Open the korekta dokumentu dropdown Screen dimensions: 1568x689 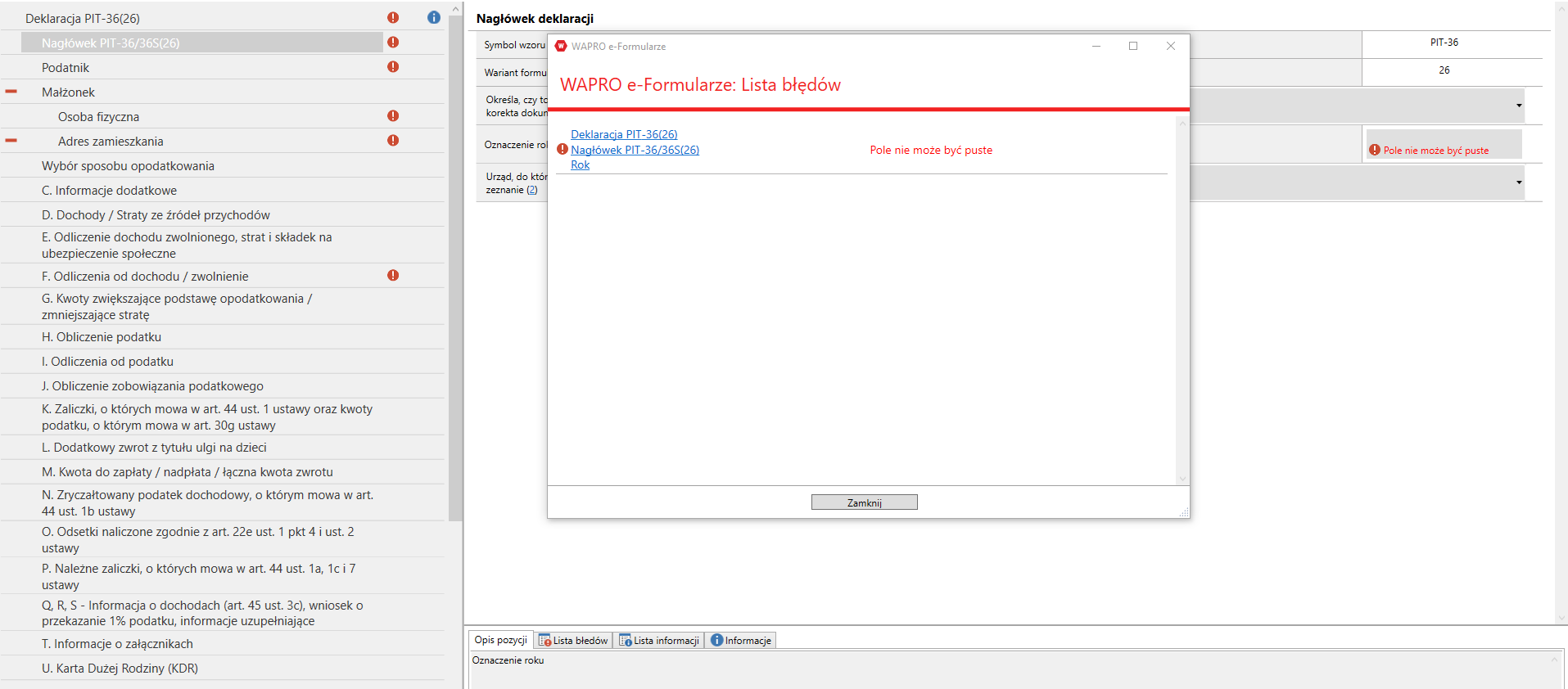click(1519, 106)
